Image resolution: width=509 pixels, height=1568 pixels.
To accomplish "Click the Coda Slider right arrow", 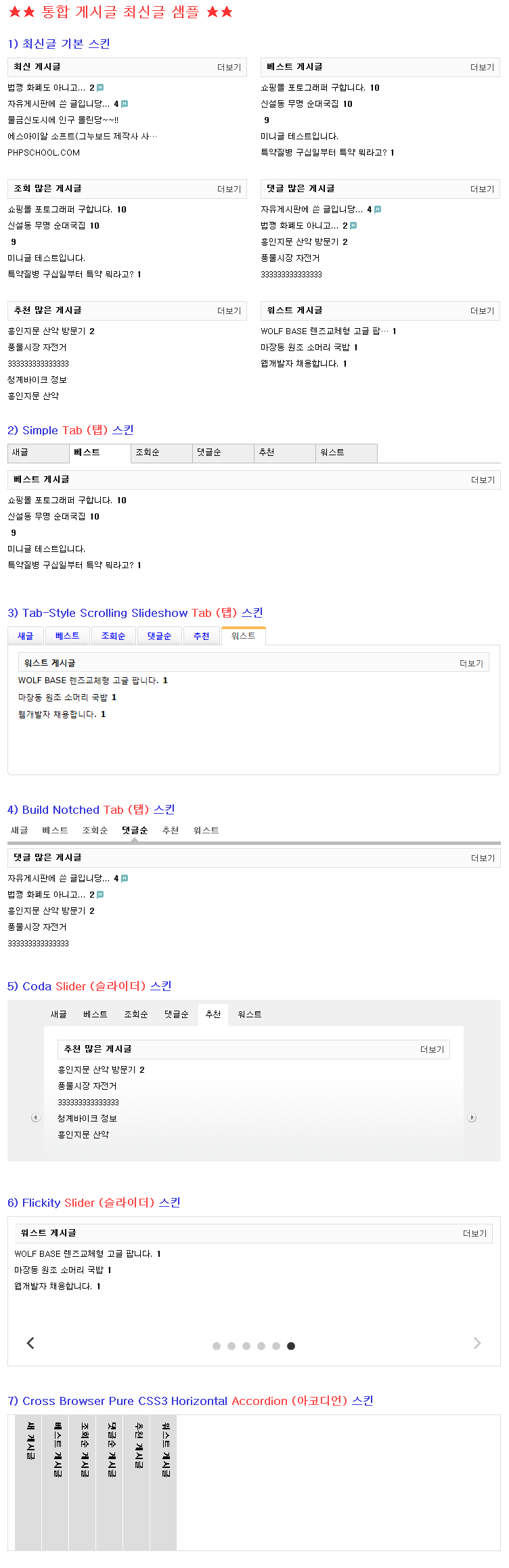I will point(472,1117).
